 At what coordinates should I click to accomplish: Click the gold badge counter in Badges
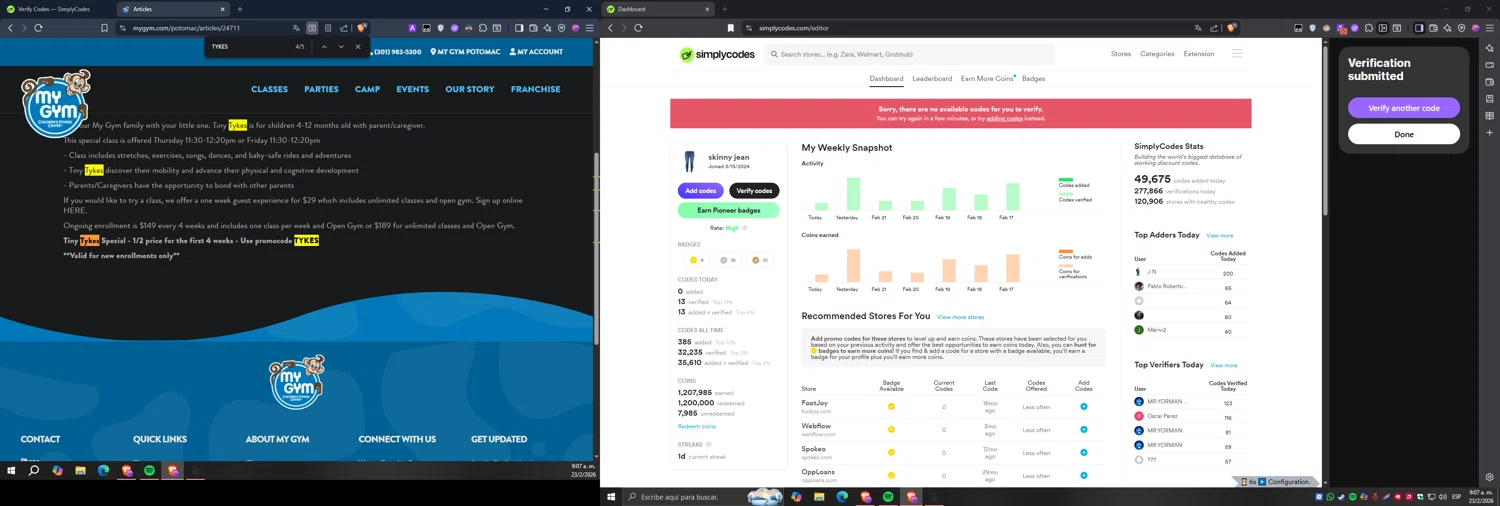(698, 260)
